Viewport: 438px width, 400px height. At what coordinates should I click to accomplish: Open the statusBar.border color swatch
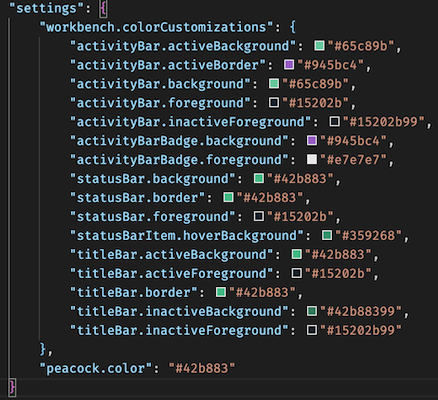coord(228,198)
